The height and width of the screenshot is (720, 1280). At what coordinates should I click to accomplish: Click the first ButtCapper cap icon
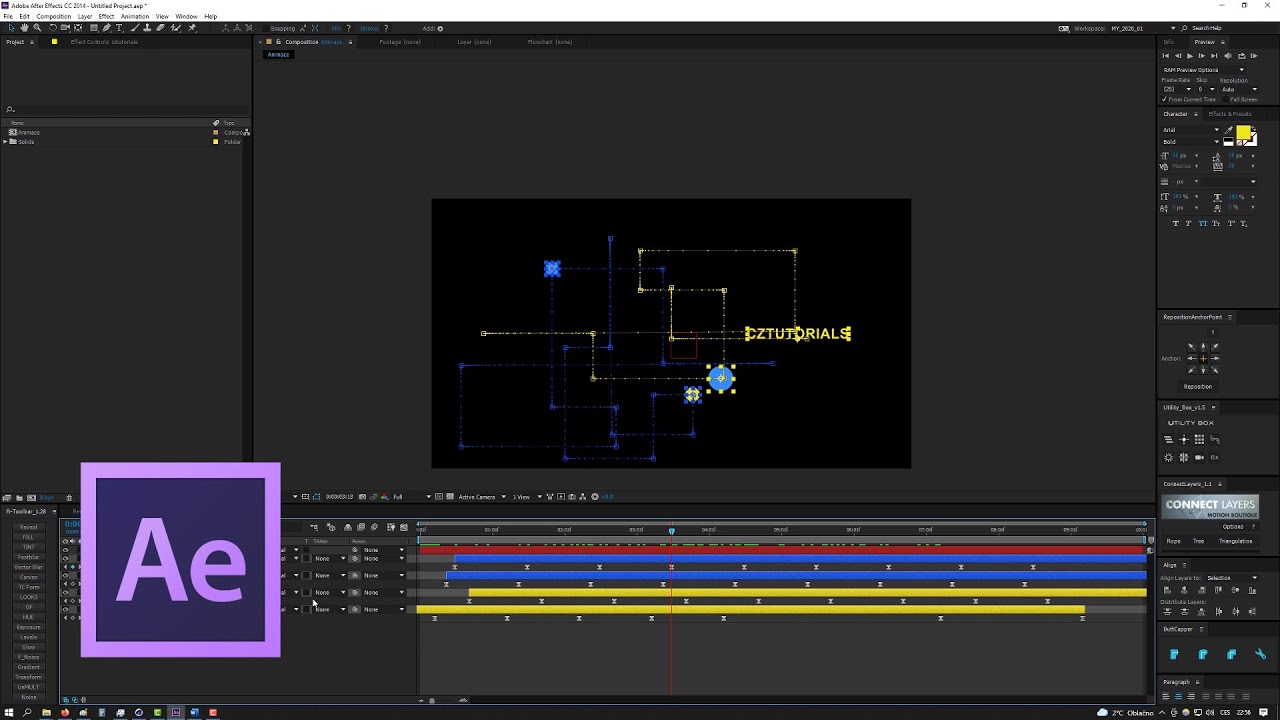point(1174,654)
